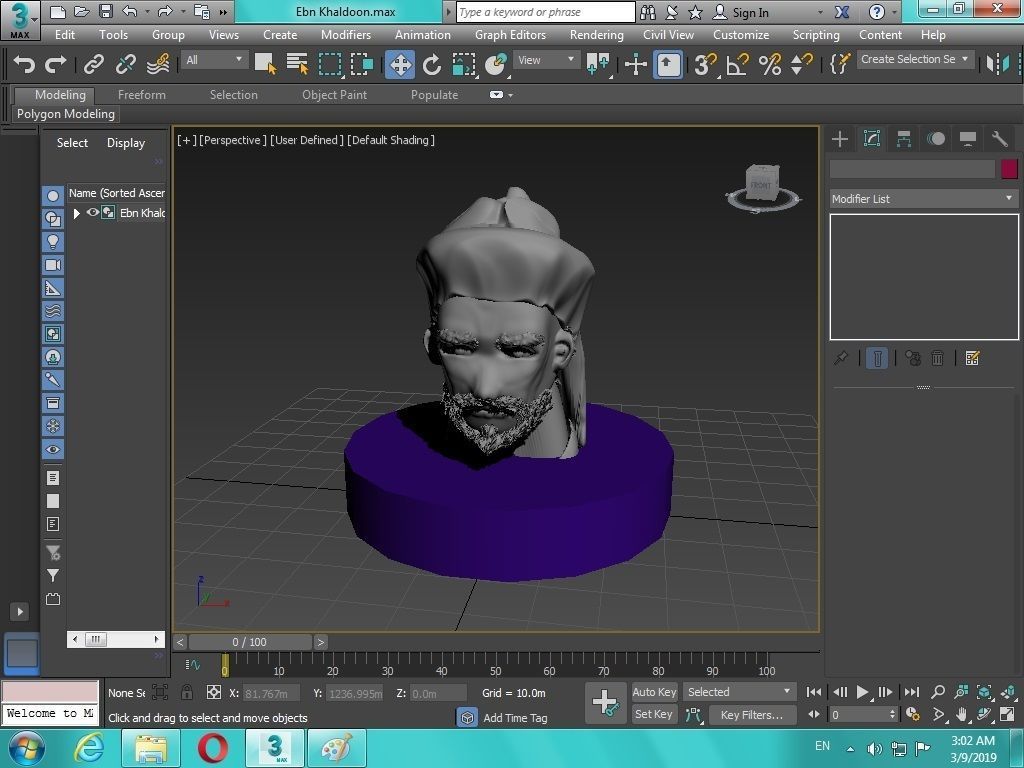Click search keyword or phrase field
This screenshot has width=1024, height=768.
coord(545,12)
